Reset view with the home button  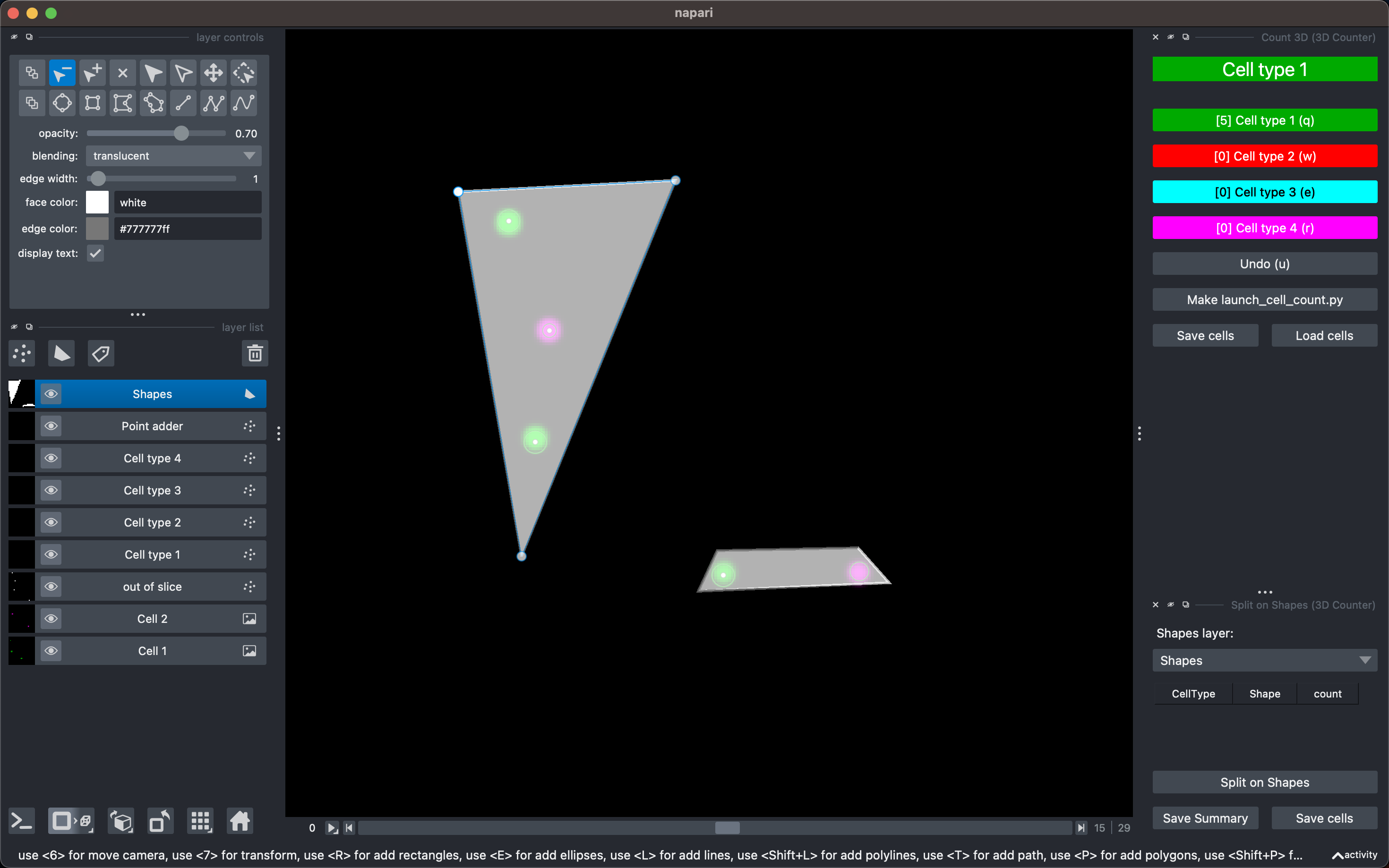[x=240, y=821]
